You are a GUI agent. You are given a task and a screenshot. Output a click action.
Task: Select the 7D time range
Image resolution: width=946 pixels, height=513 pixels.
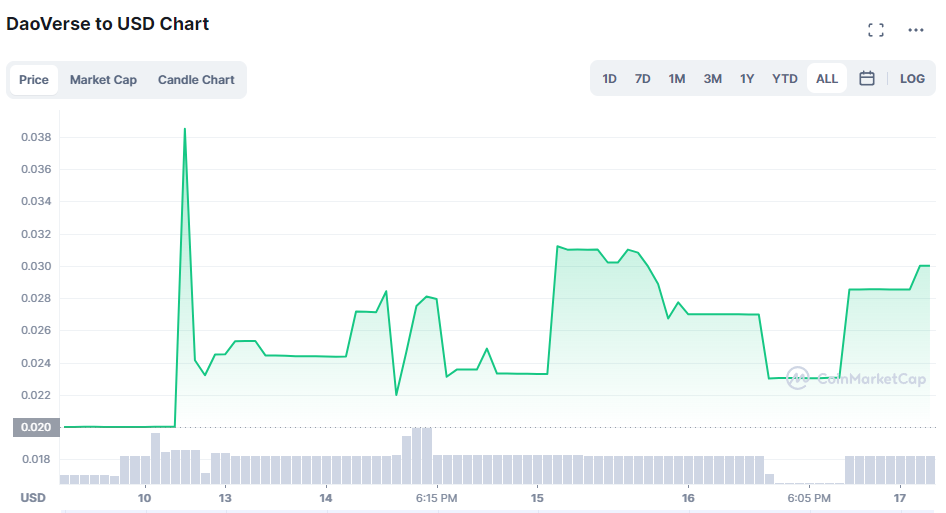click(643, 78)
